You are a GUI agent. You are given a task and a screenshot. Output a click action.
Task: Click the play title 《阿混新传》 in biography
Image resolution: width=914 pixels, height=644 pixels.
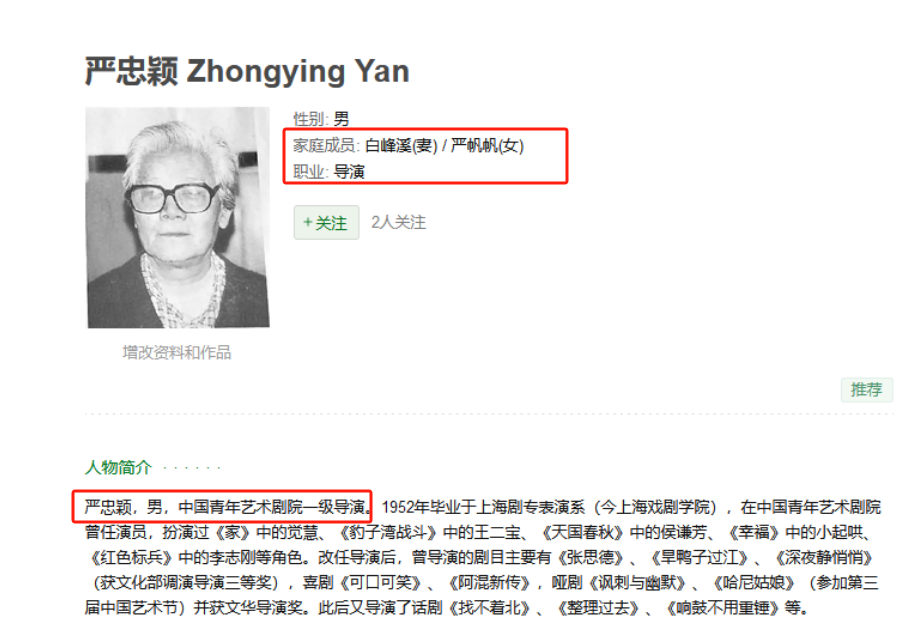489,583
